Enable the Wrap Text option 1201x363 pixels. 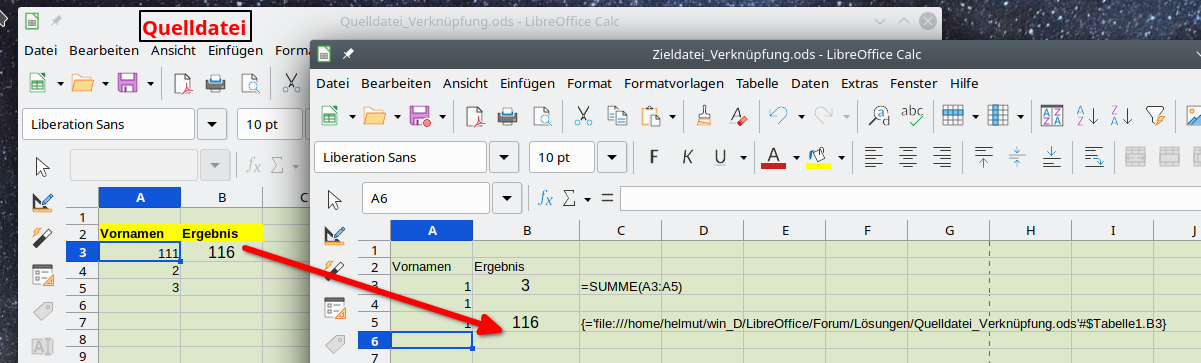[1094, 157]
